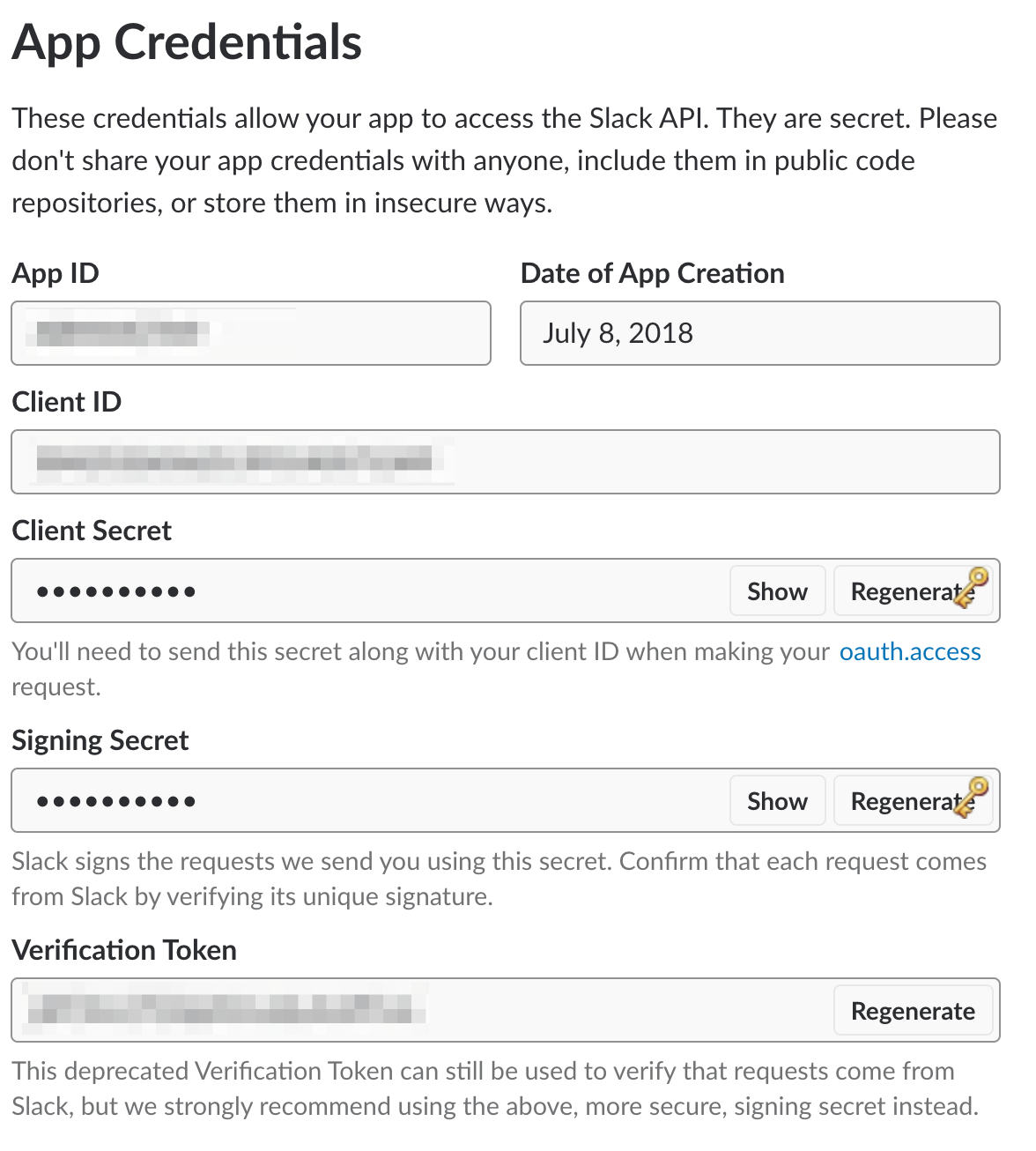Viewport: 1036px width, 1151px height.
Task: Click the key icon on Signing Secret row
Action: click(971, 798)
